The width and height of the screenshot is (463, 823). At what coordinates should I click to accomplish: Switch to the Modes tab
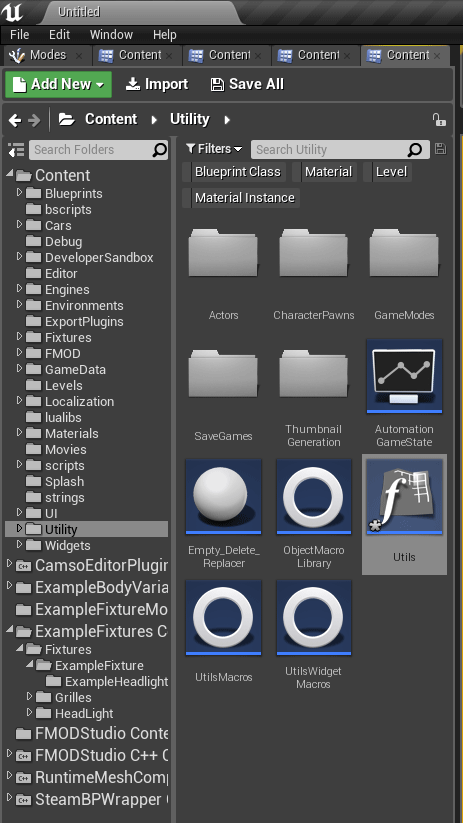(x=48, y=55)
